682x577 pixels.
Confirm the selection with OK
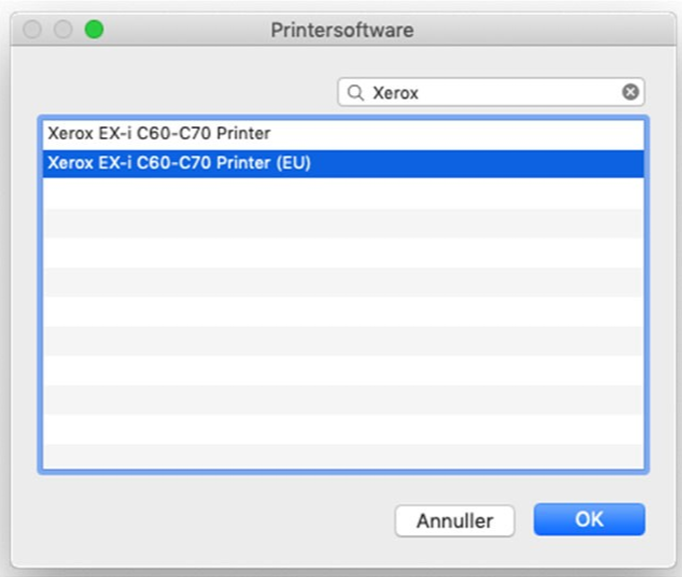click(x=589, y=519)
